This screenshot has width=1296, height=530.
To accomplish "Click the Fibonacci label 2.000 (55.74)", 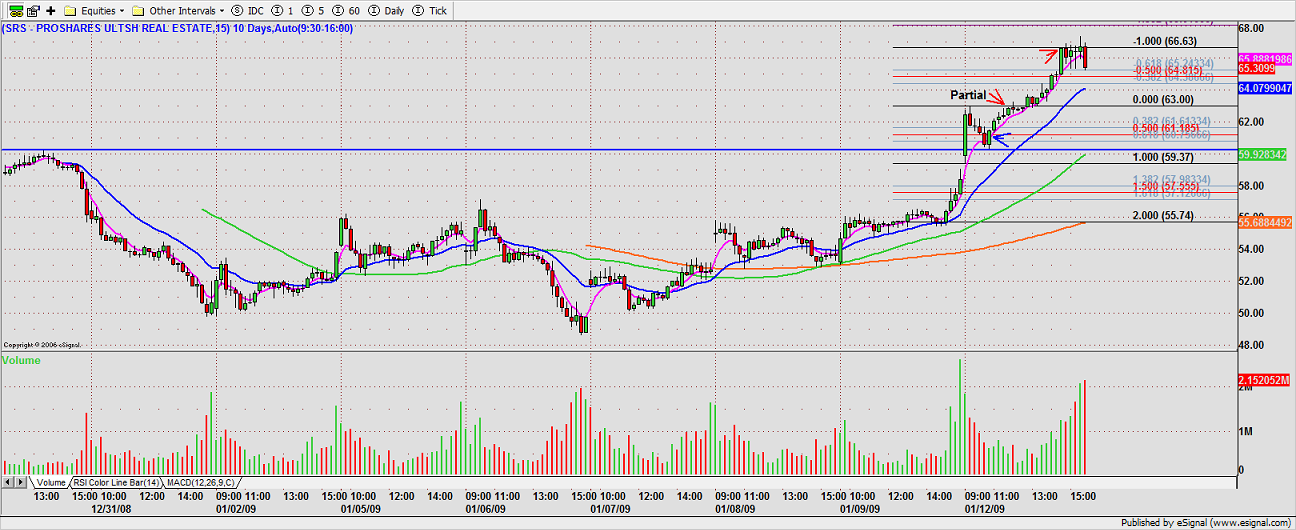I will pos(1164,215).
